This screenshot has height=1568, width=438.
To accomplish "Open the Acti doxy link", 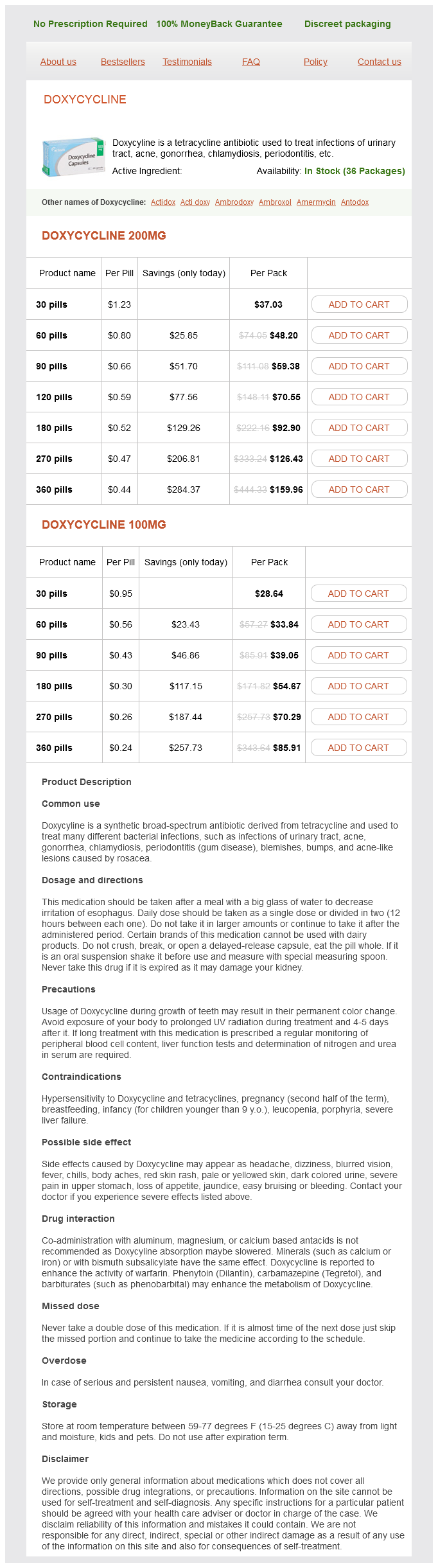I will [195, 202].
